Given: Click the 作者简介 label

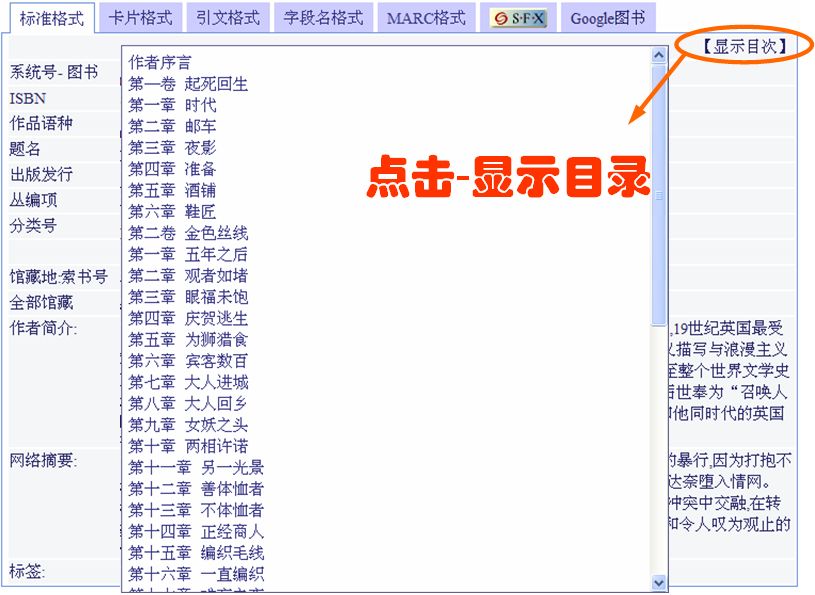Looking at the screenshot, I should click(x=44, y=328).
